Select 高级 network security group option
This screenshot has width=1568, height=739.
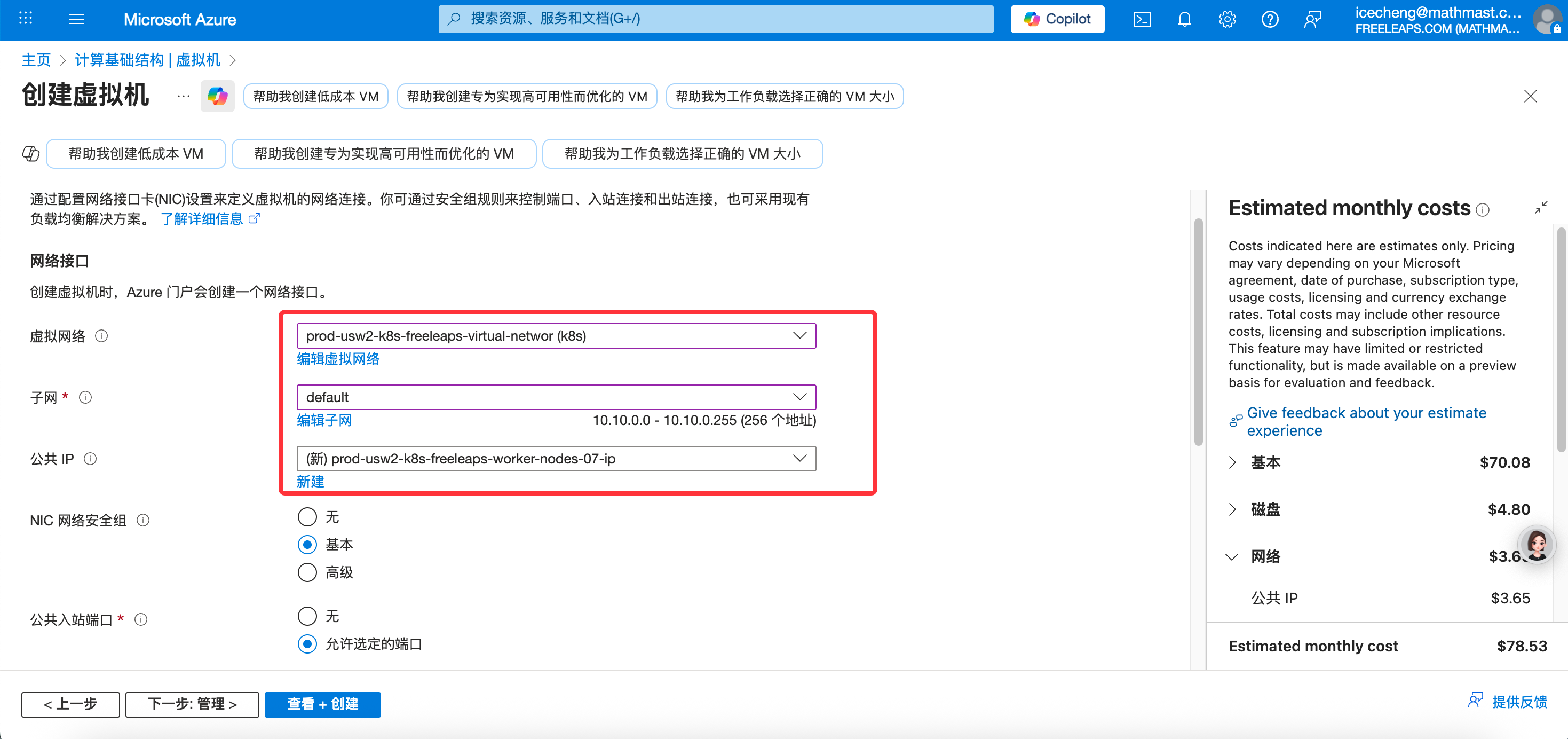(x=307, y=572)
